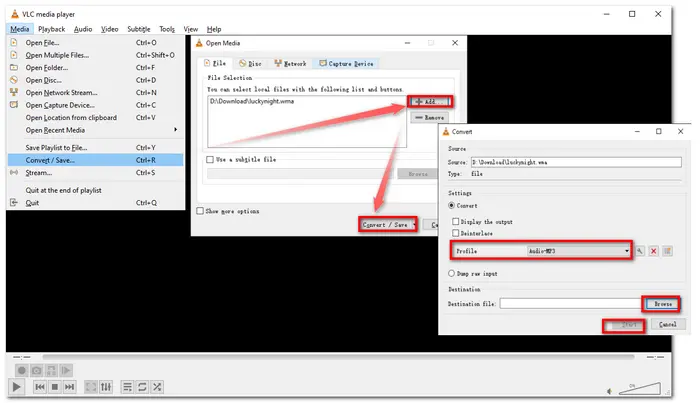Select Quit from the Media menu
Image resolution: width=700 pixels, height=403 pixels.
96,203
